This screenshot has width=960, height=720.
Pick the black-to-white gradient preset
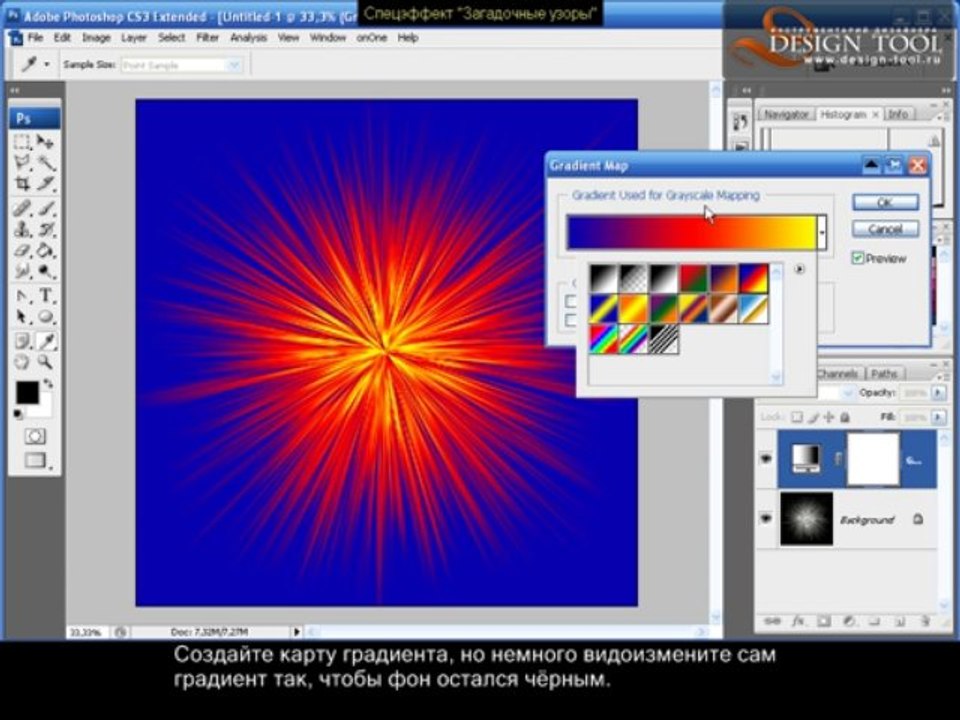click(x=664, y=279)
